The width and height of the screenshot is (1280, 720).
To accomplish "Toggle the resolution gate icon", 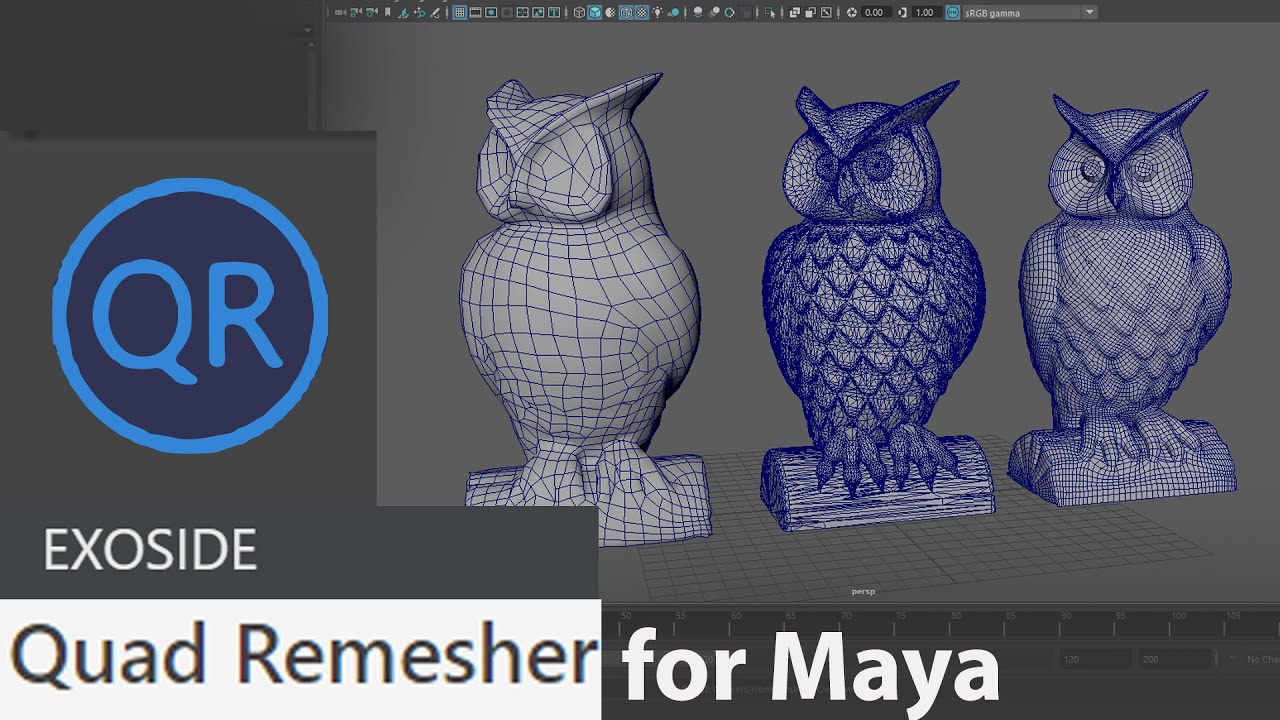I will click(x=491, y=13).
